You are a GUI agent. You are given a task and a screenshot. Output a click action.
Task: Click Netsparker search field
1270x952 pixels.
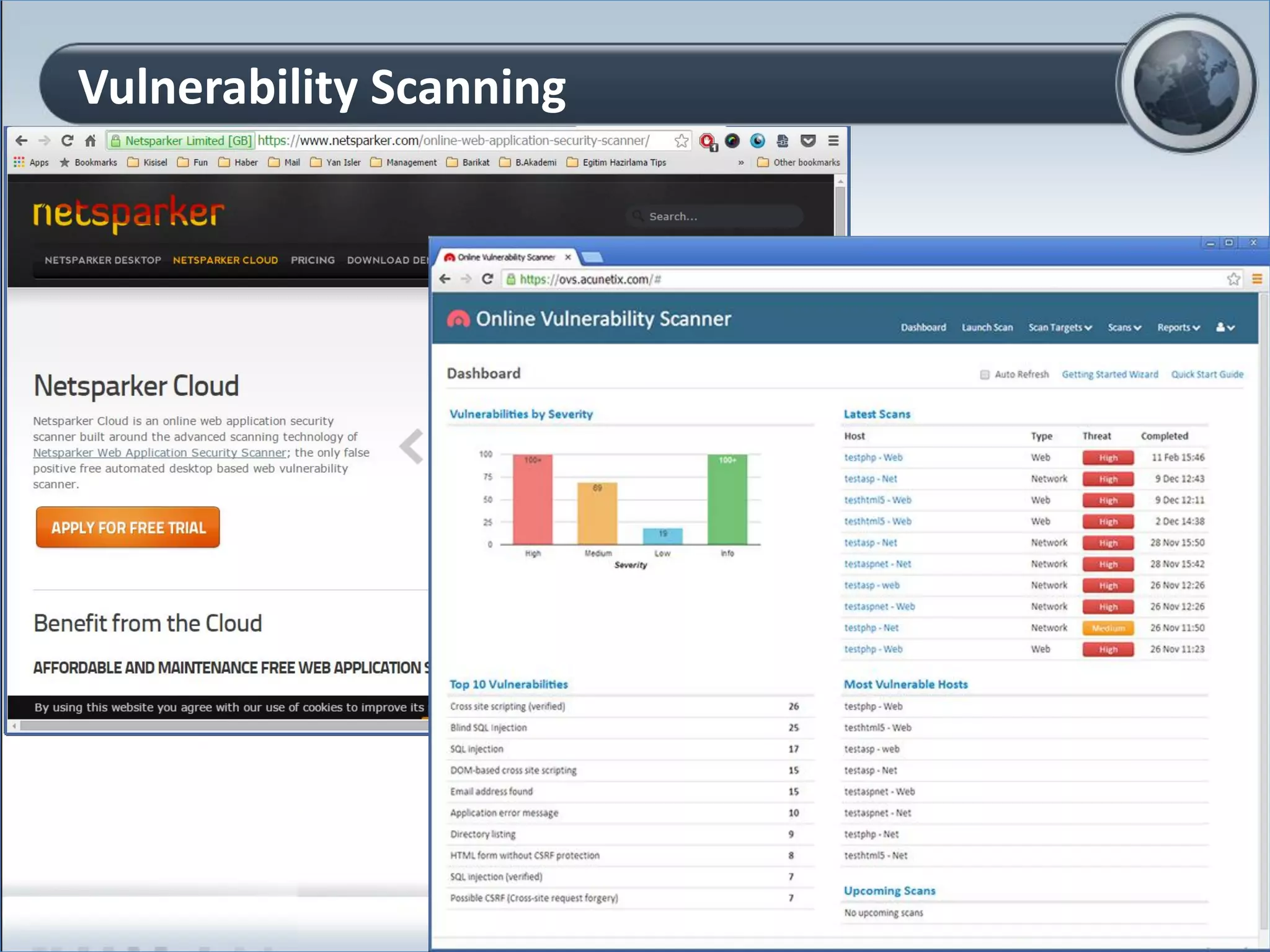click(x=714, y=216)
